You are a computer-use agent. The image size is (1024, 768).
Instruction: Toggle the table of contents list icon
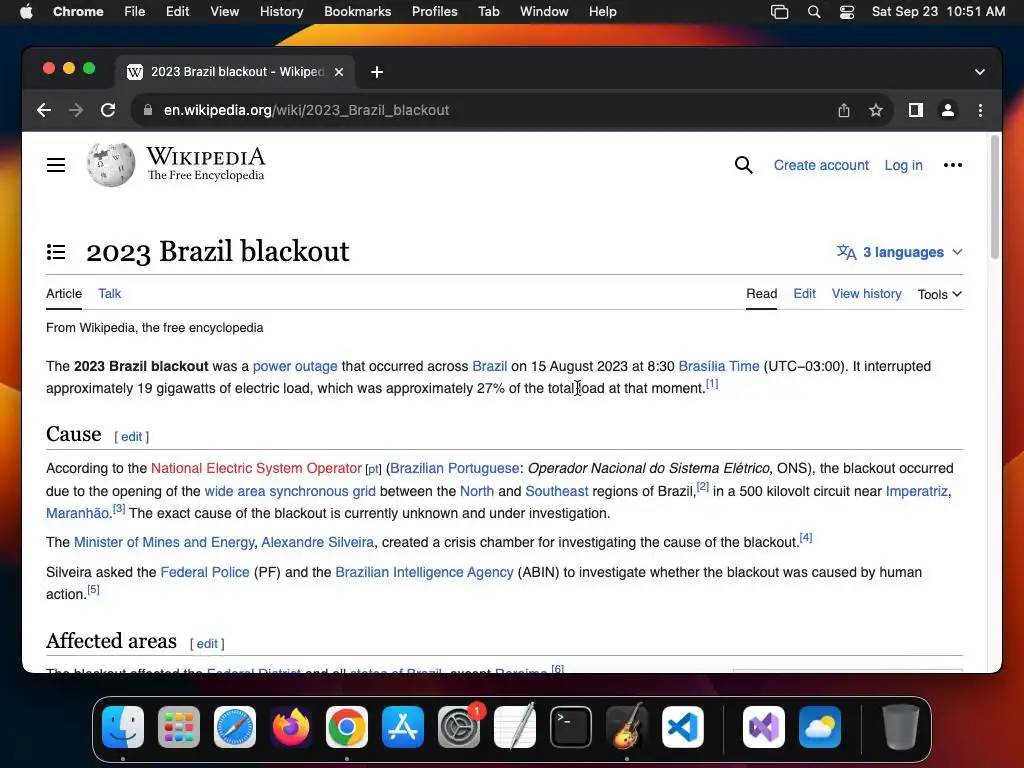(56, 252)
